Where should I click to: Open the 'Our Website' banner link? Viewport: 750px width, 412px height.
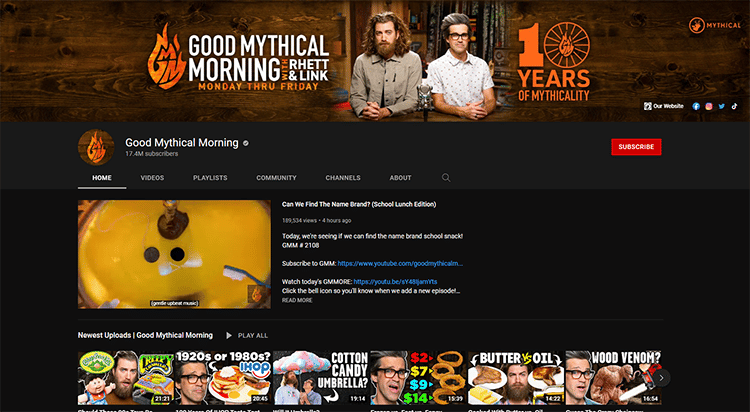(x=663, y=105)
